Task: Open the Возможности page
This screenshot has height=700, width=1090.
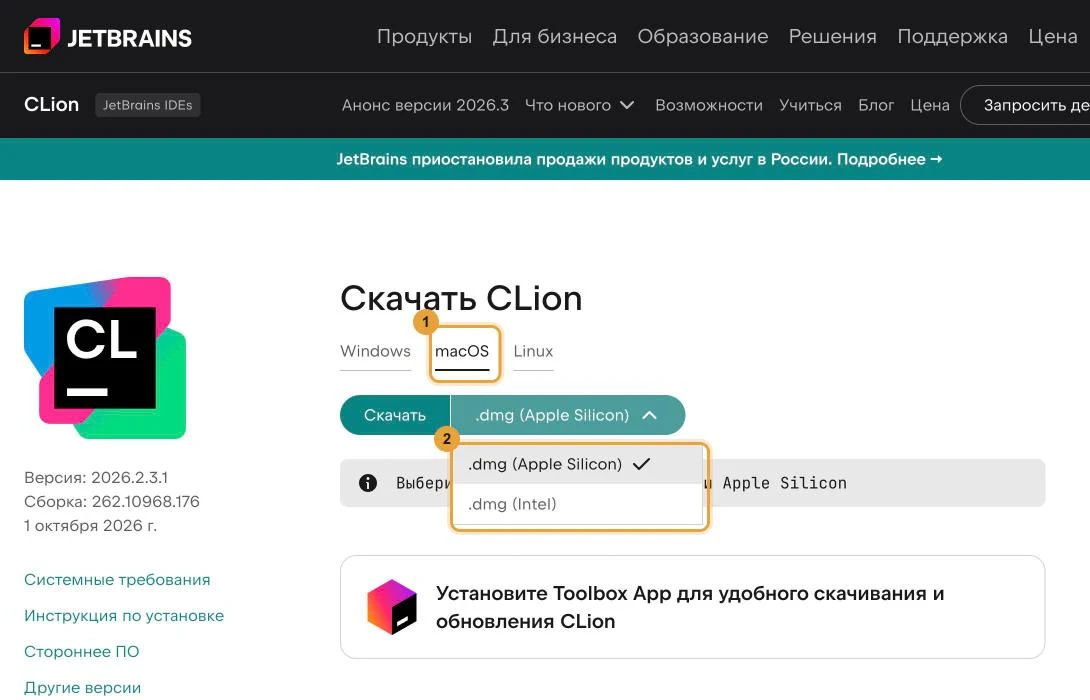Action: 709,105
